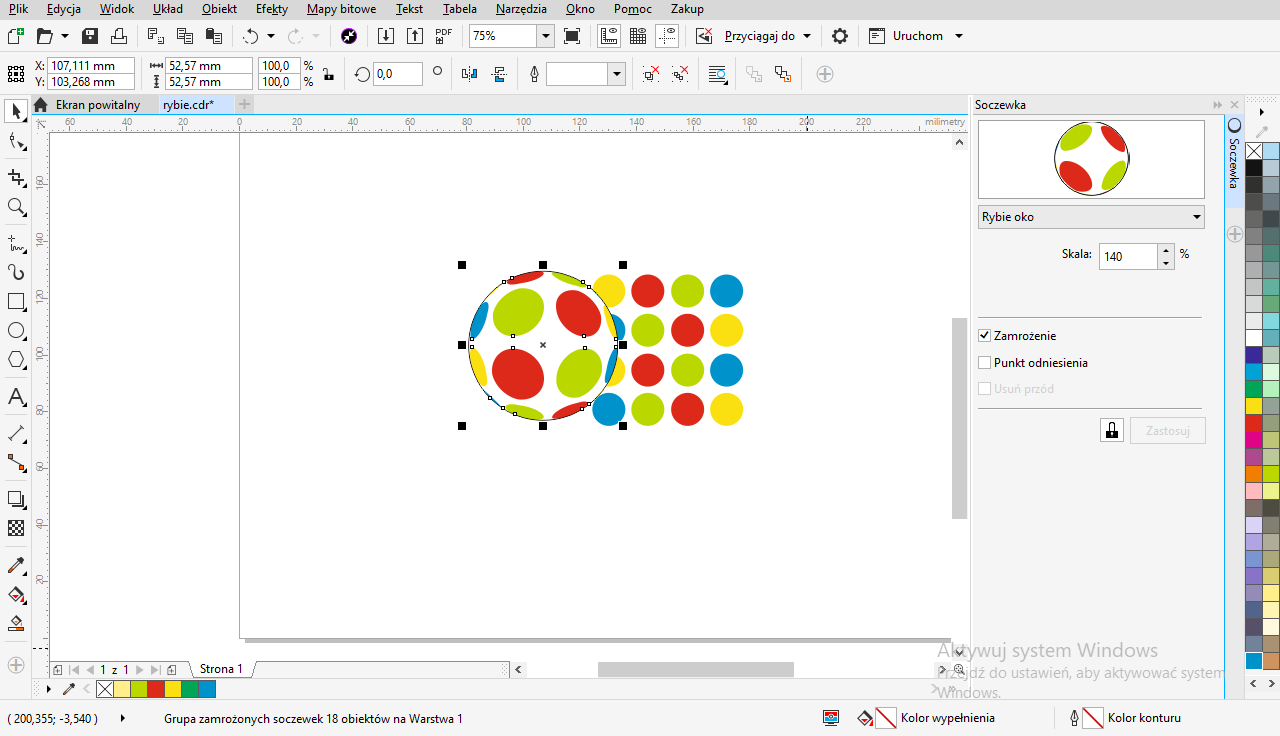Enable the Punkt odniesienia checkbox
Screen dimensions: 1280x736
coord(985,363)
